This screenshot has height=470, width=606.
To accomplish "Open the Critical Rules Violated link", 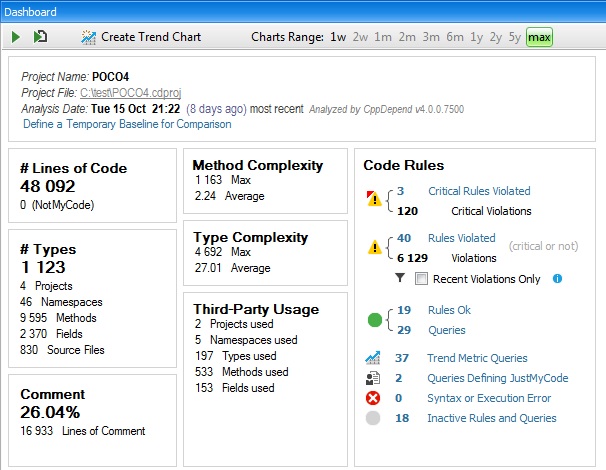I will tap(479, 191).
